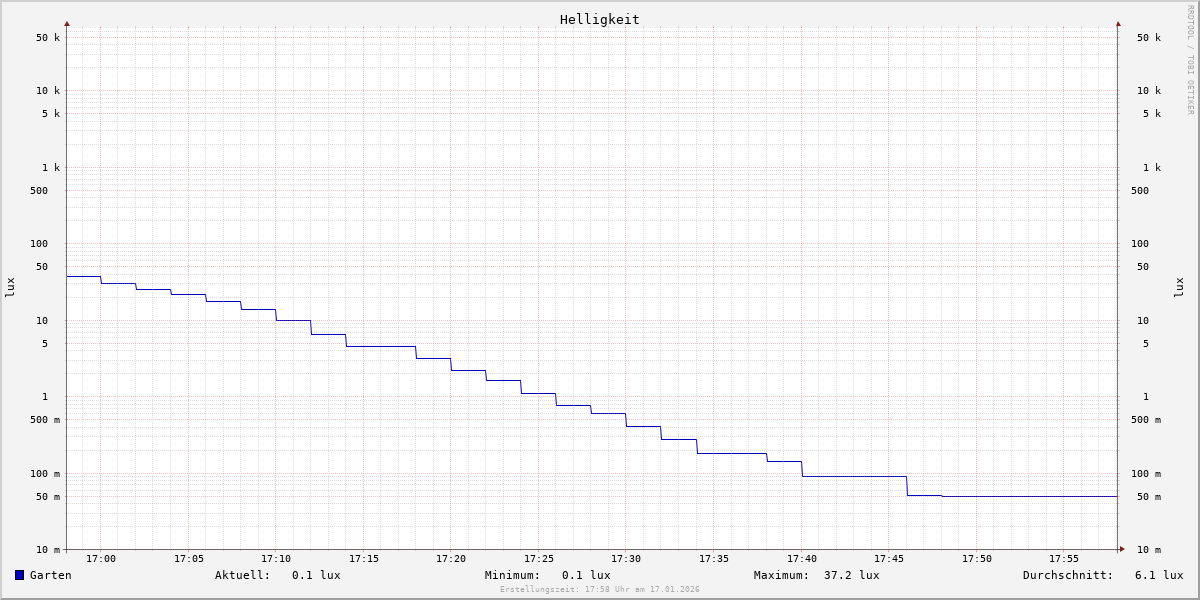Viewport: 1200px width, 600px height.
Task: Click the 500 m label on left axis
Action: click(x=45, y=420)
